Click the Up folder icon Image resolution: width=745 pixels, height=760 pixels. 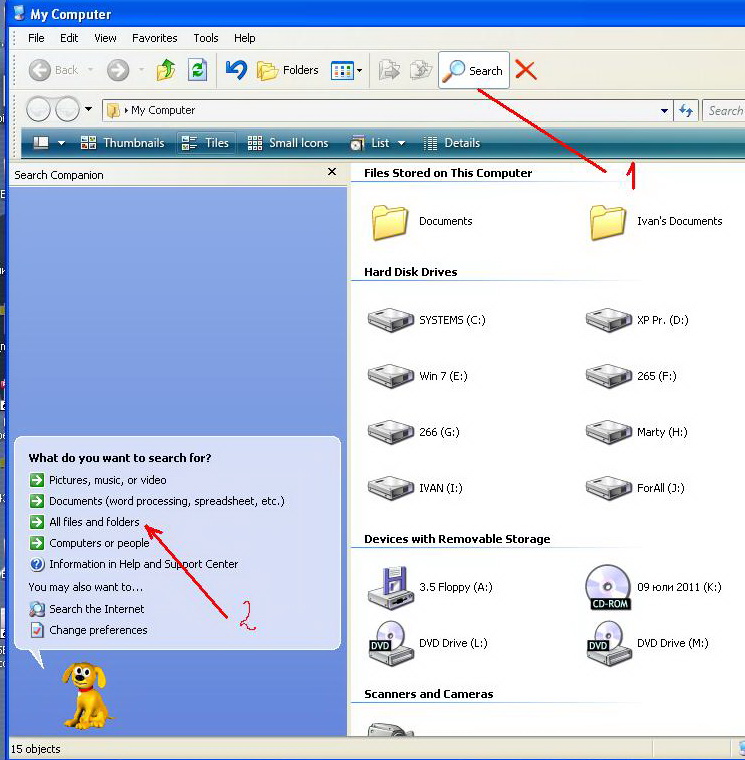[x=166, y=70]
